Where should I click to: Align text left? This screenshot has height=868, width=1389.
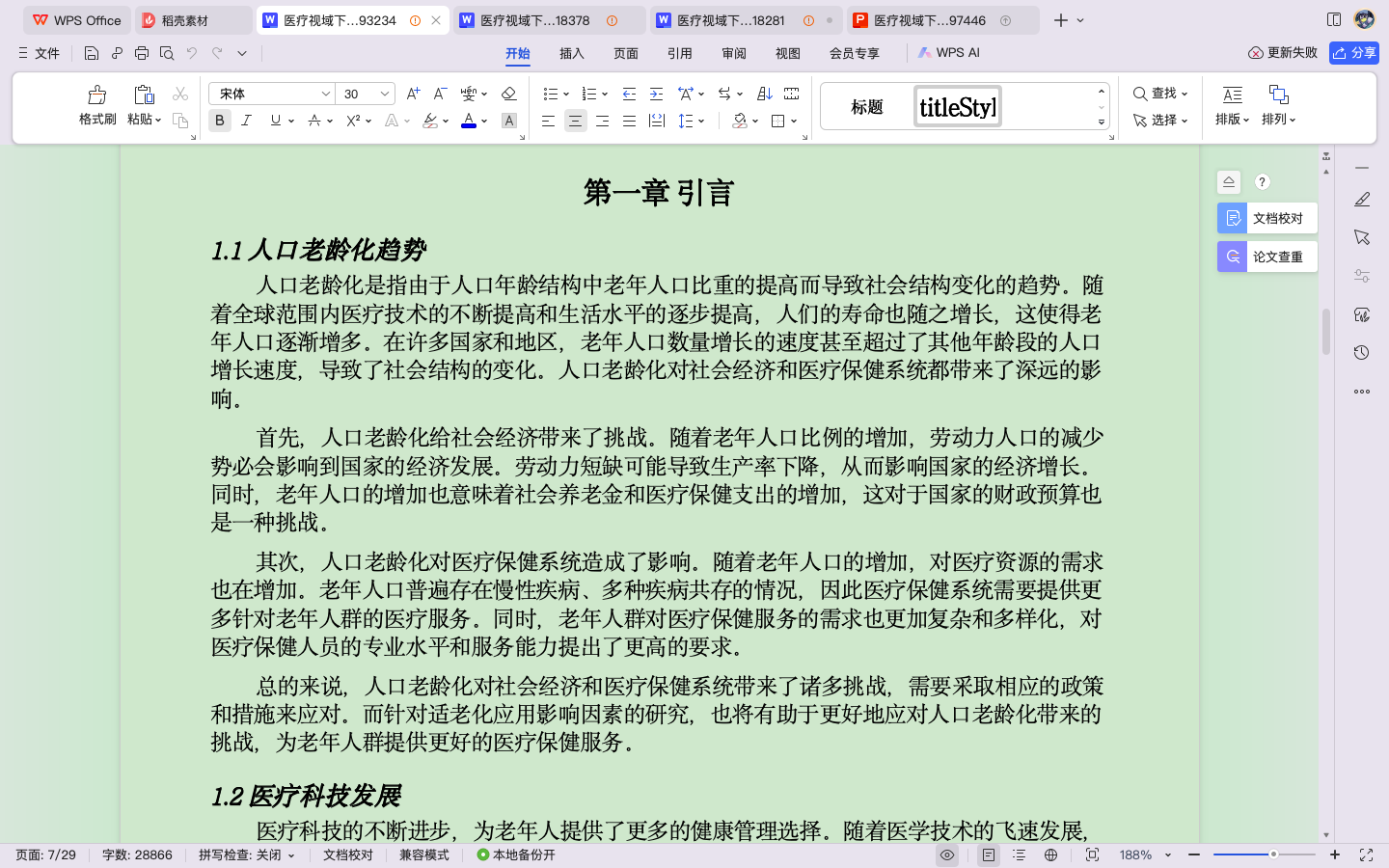coord(548,121)
